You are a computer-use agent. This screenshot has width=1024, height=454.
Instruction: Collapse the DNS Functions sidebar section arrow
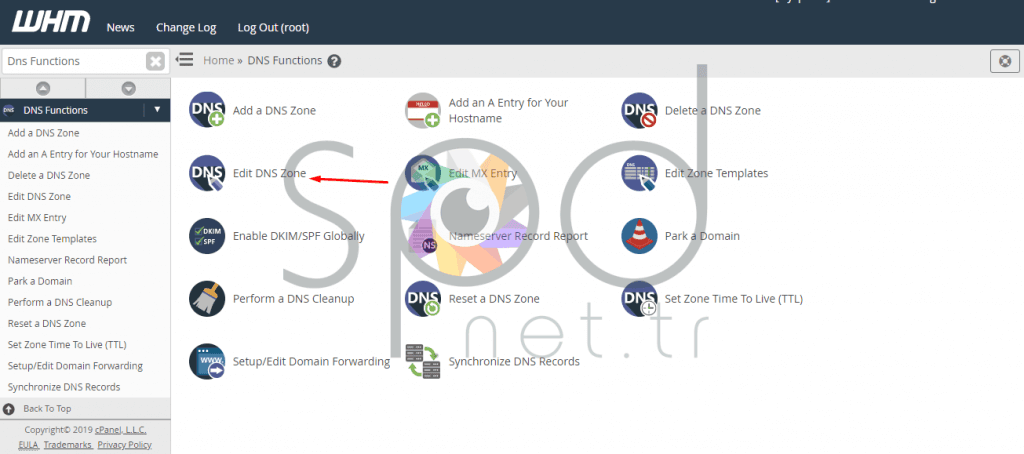tap(157, 110)
